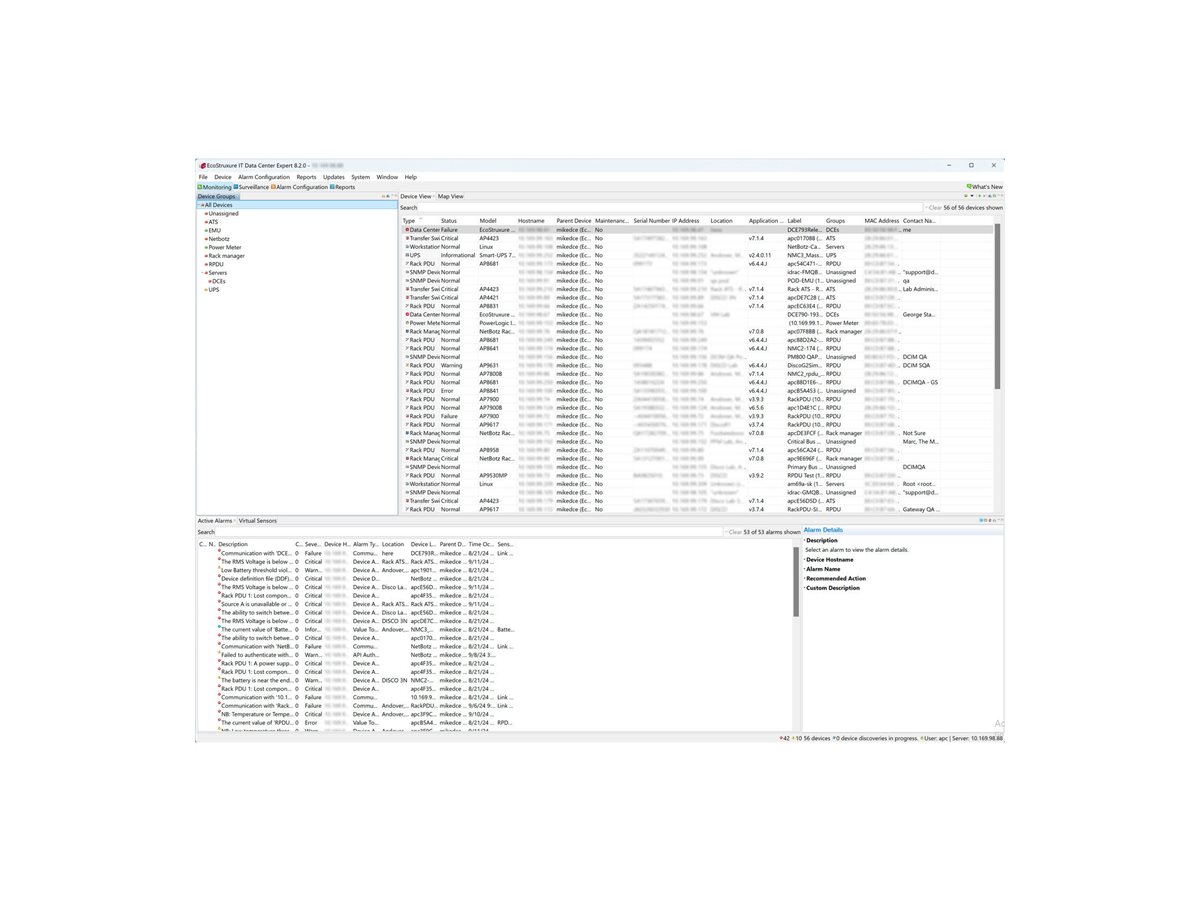Image resolution: width=1200 pixels, height=900 pixels.
Task: Open the Updates menu
Action: (333, 177)
